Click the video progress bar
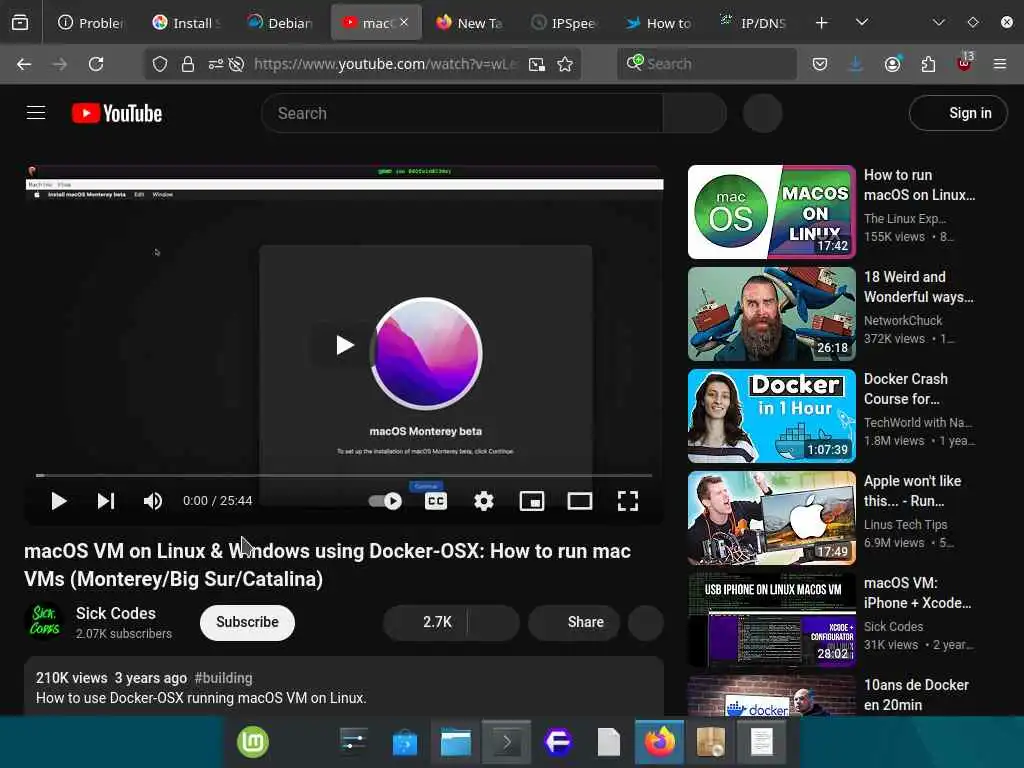This screenshot has height=768, width=1024. point(344,475)
